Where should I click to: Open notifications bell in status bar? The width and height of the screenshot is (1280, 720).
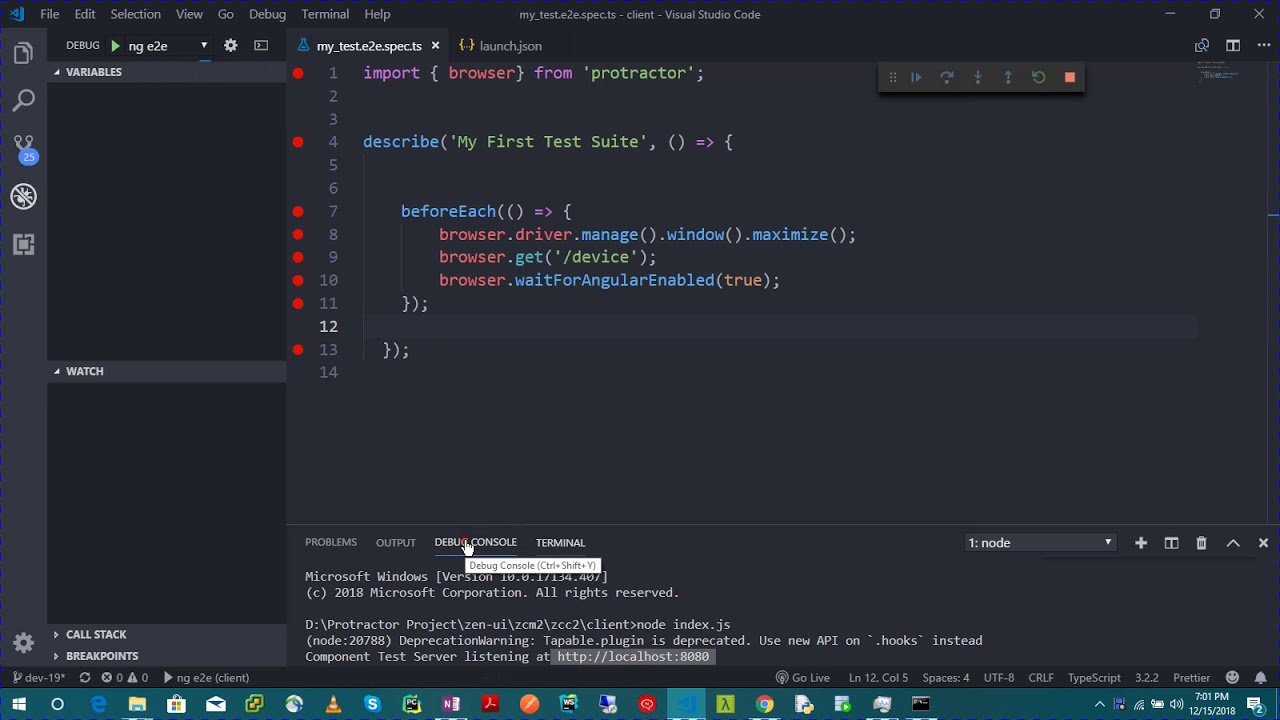point(1260,678)
